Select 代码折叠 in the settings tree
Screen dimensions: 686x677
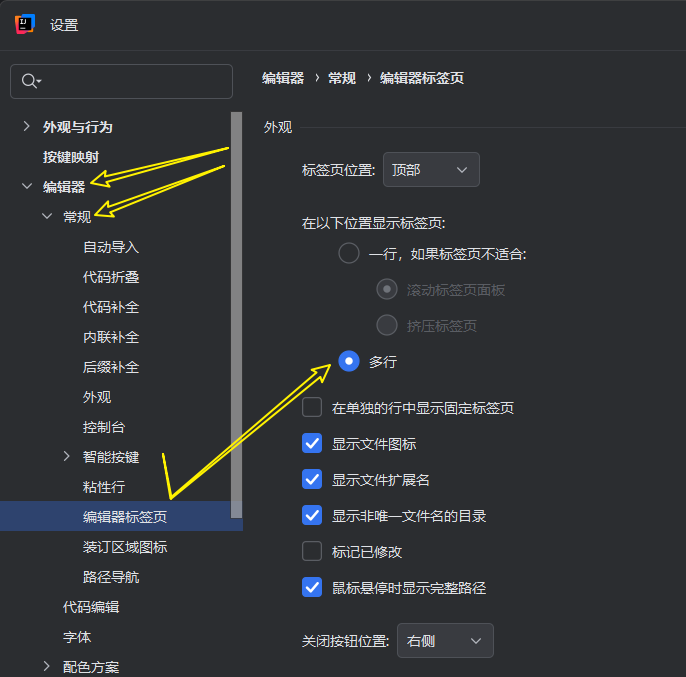(x=111, y=277)
